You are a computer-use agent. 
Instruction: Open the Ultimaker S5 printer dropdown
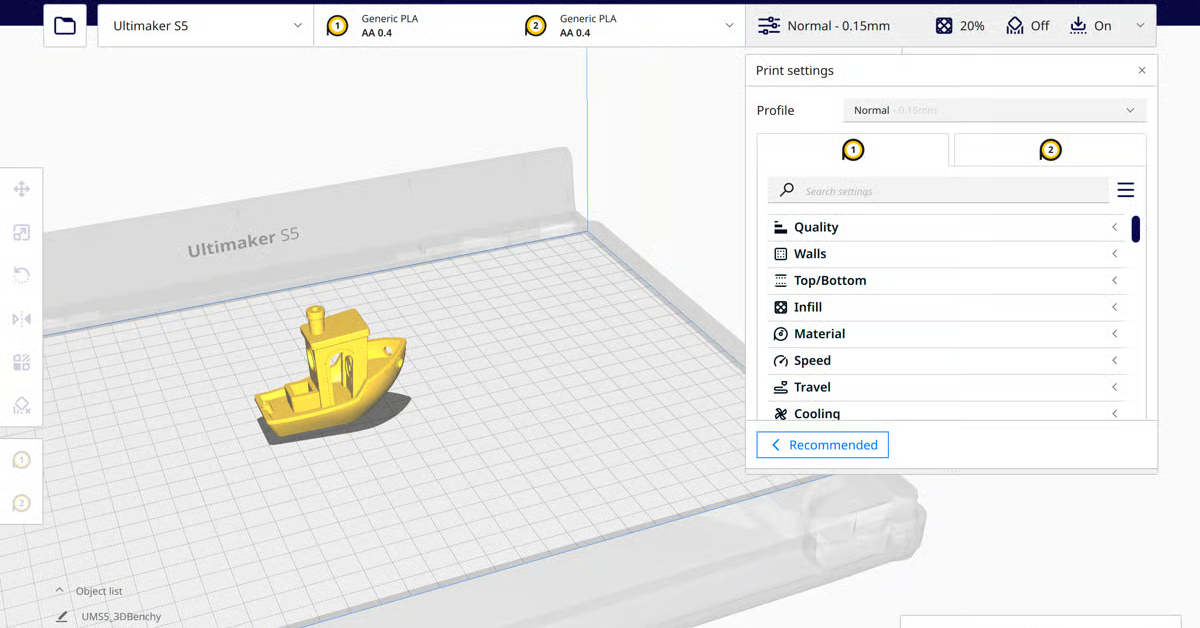click(204, 25)
